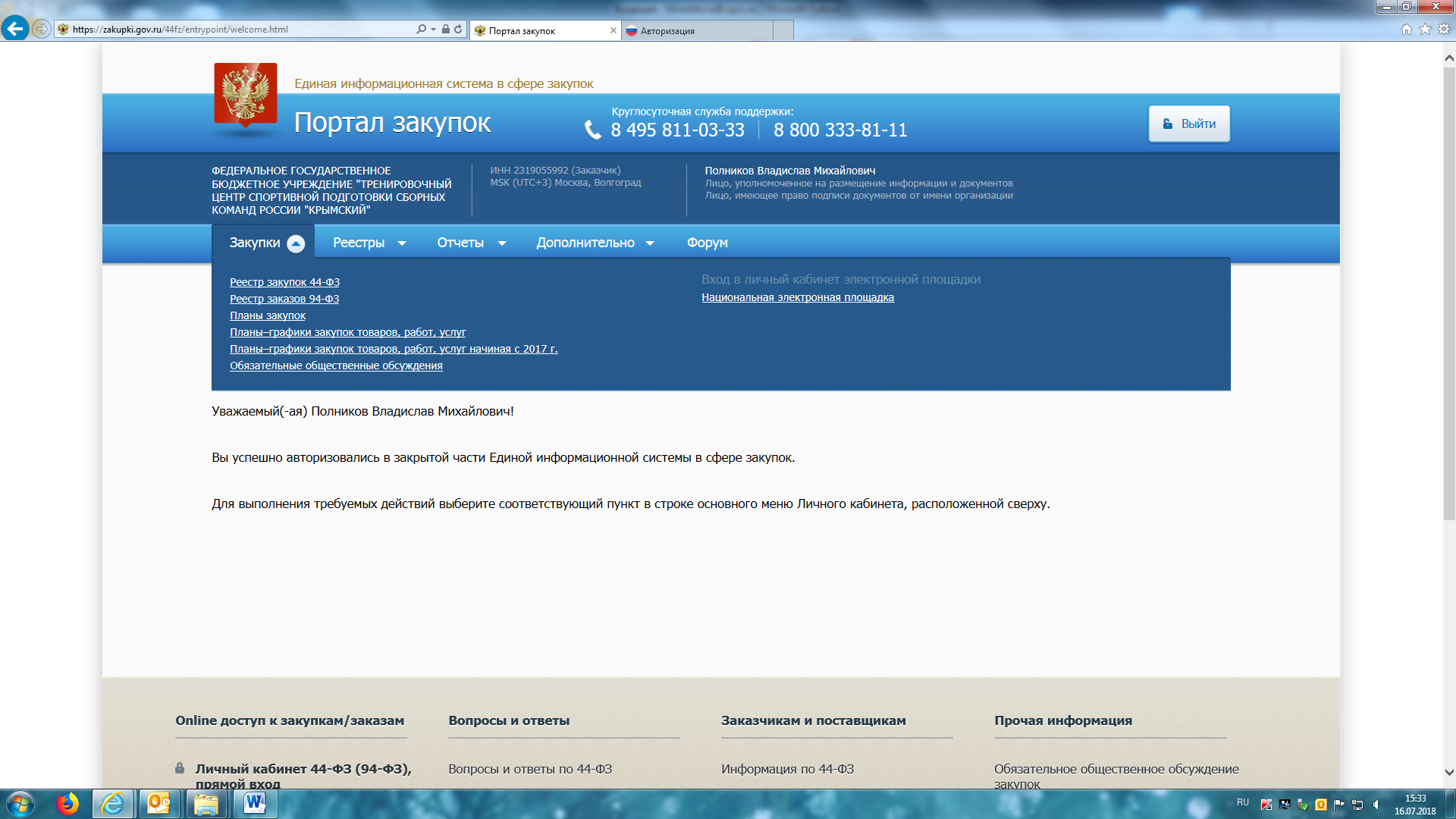1456x819 pixels.
Task: Launch Firefox from the taskbar
Action: tap(67, 803)
